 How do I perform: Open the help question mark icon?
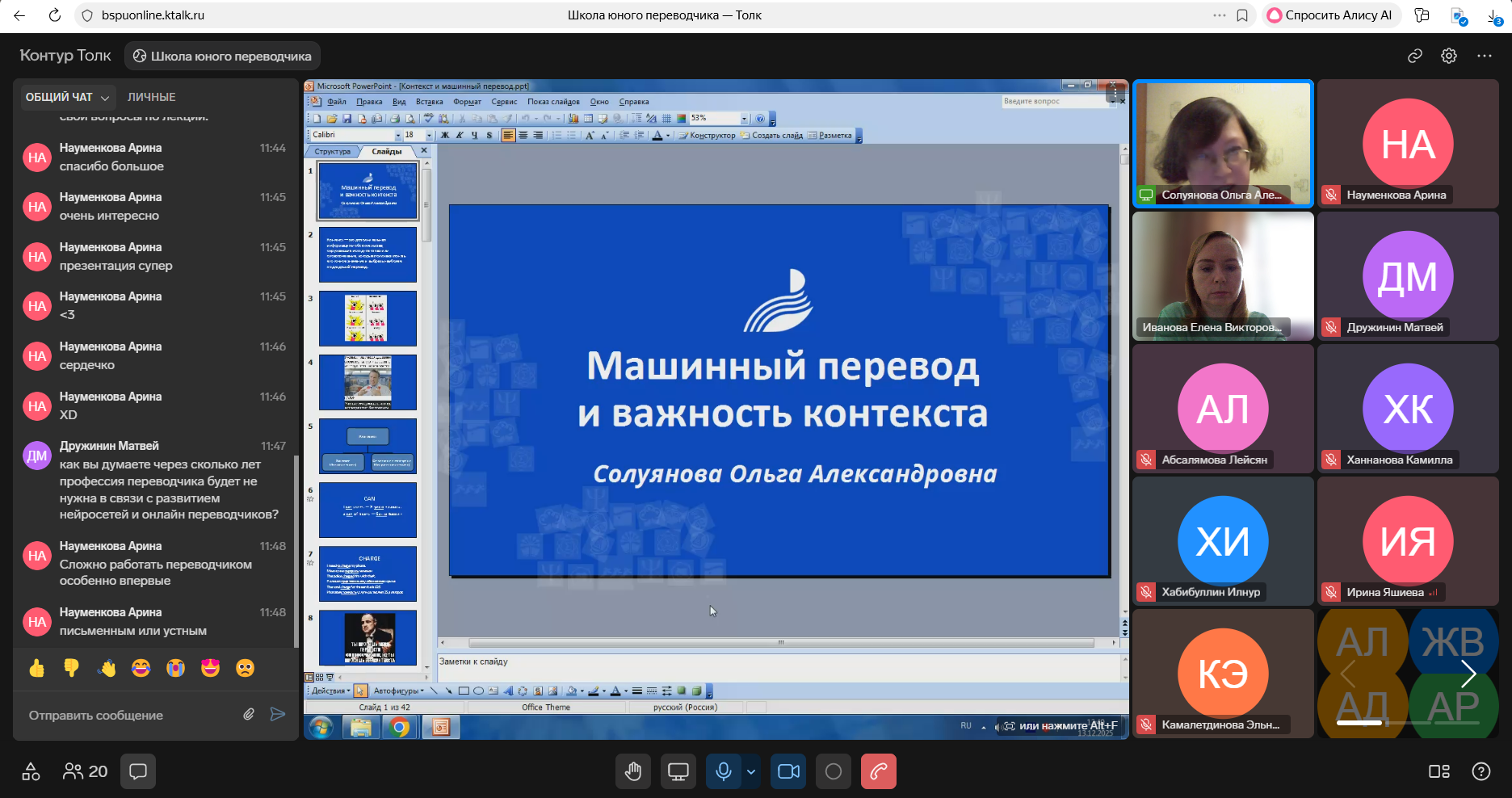pos(1480,771)
